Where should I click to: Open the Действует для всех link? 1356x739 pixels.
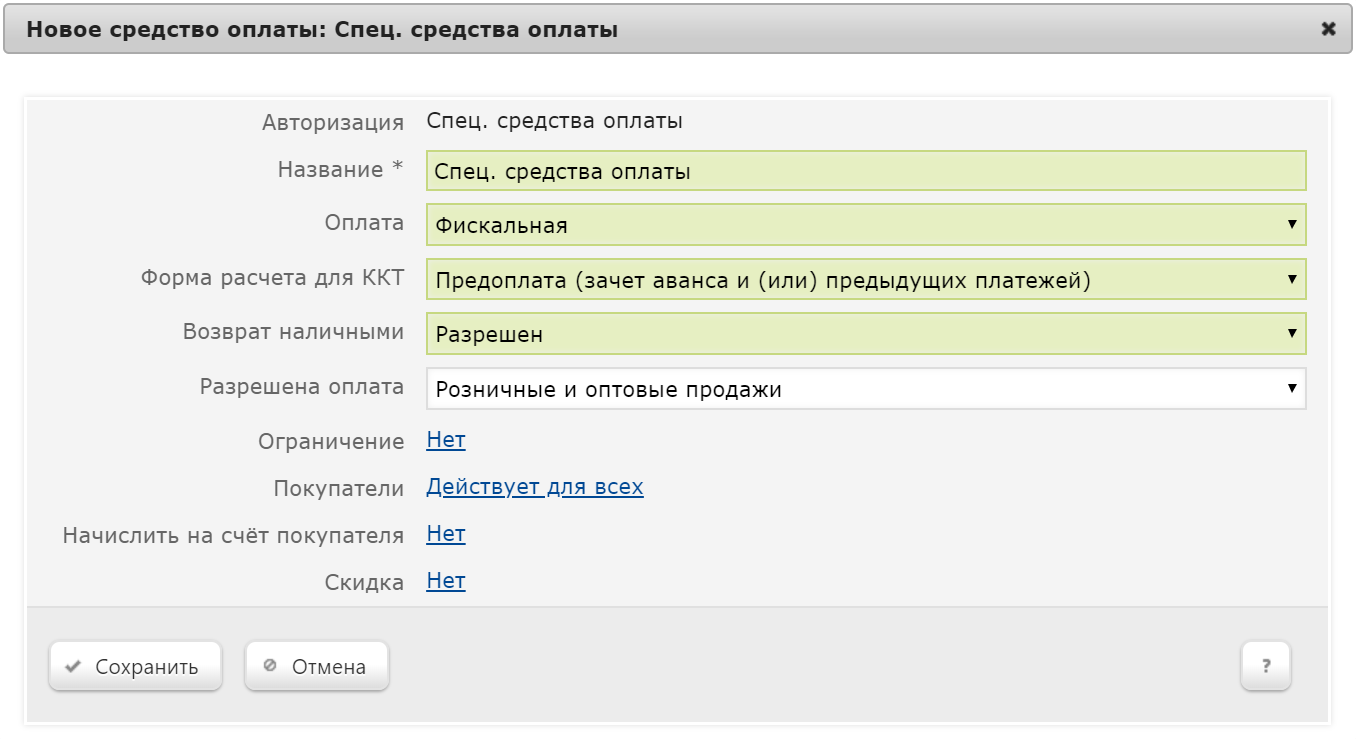point(535,487)
